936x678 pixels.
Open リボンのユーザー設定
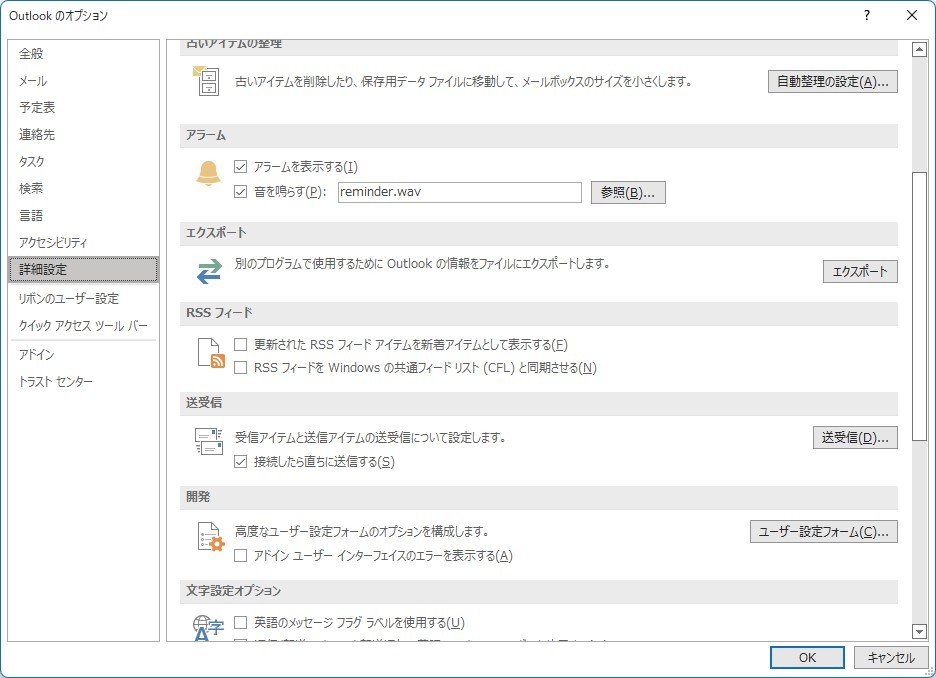pyautogui.click(x=84, y=298)
